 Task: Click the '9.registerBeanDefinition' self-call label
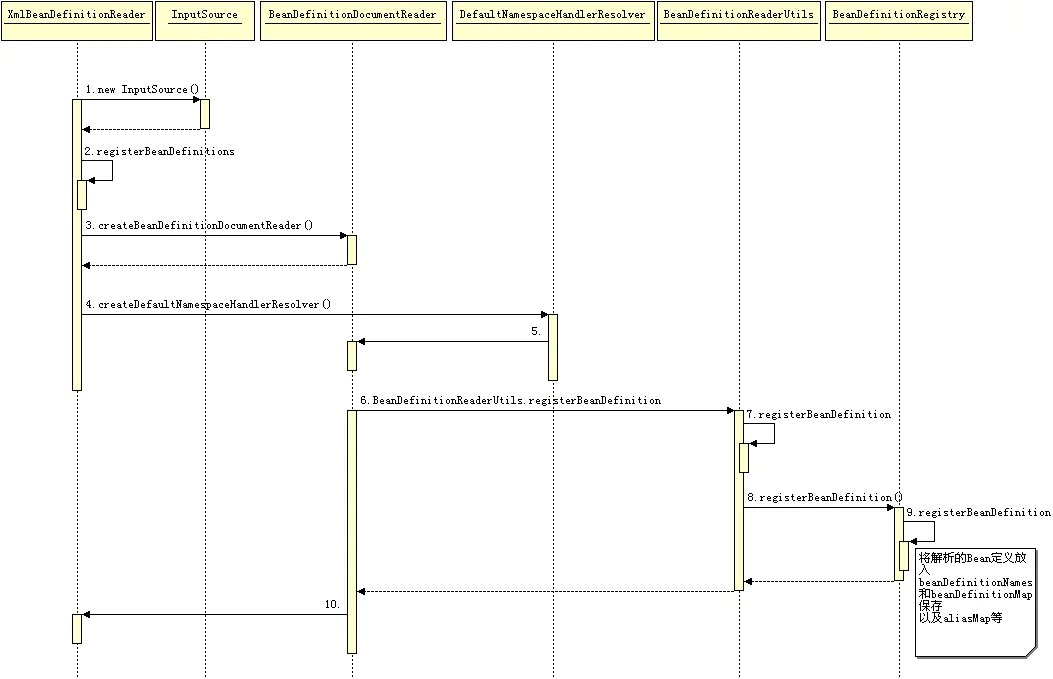coord(978,512)
